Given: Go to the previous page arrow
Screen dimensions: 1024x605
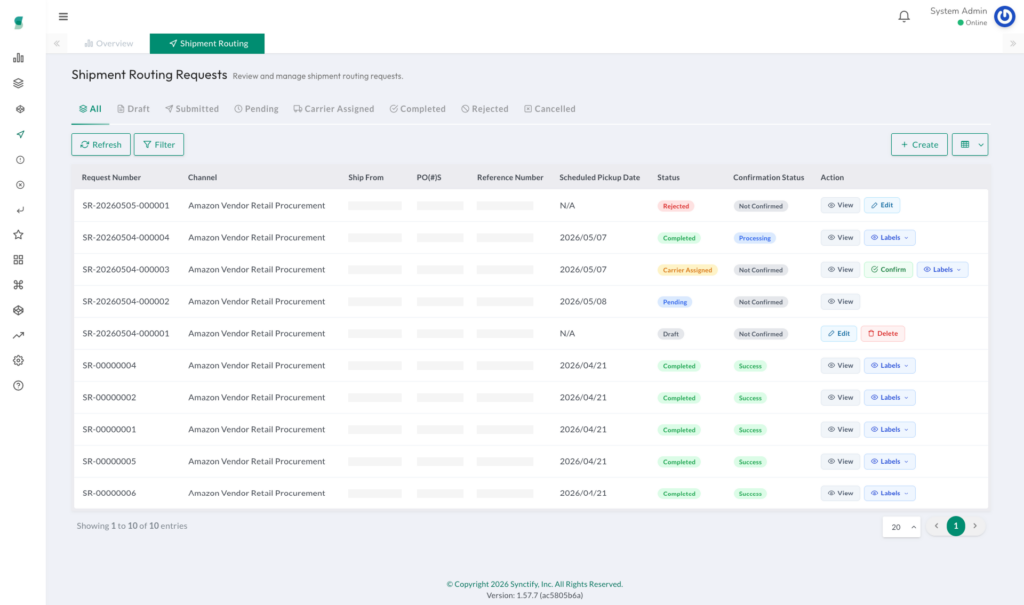Looking at the screenshot, I should [936, 526].
